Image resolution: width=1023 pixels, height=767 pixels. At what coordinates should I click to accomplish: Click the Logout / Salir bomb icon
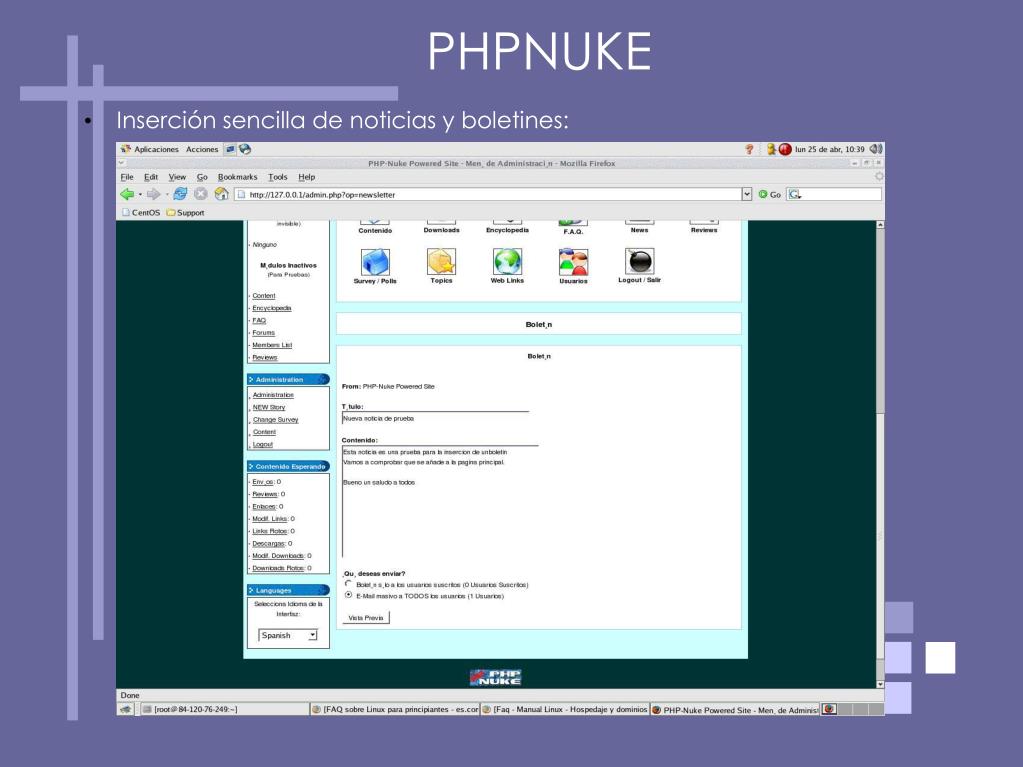click(x=639, y=262)
